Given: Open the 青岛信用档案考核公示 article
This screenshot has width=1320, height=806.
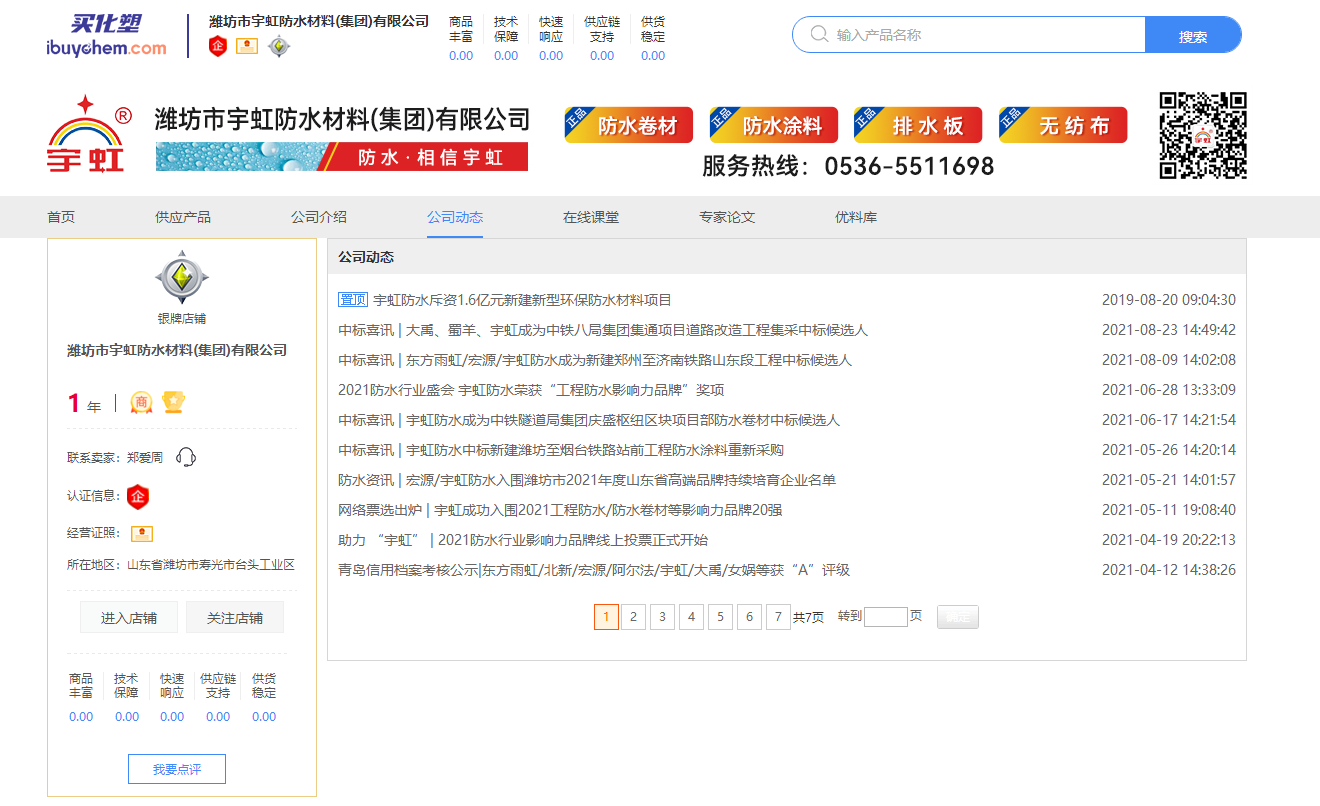Looking at the screenshot, I should pyautogui.click(x=594, y=570).
